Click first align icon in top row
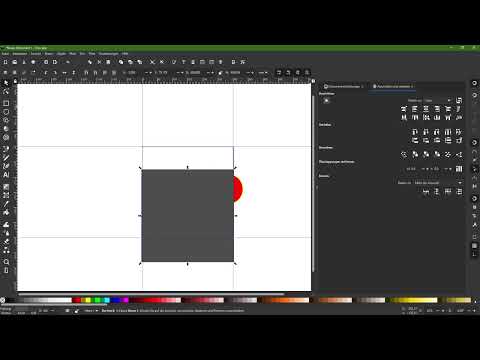 click(x=404, y=109)
